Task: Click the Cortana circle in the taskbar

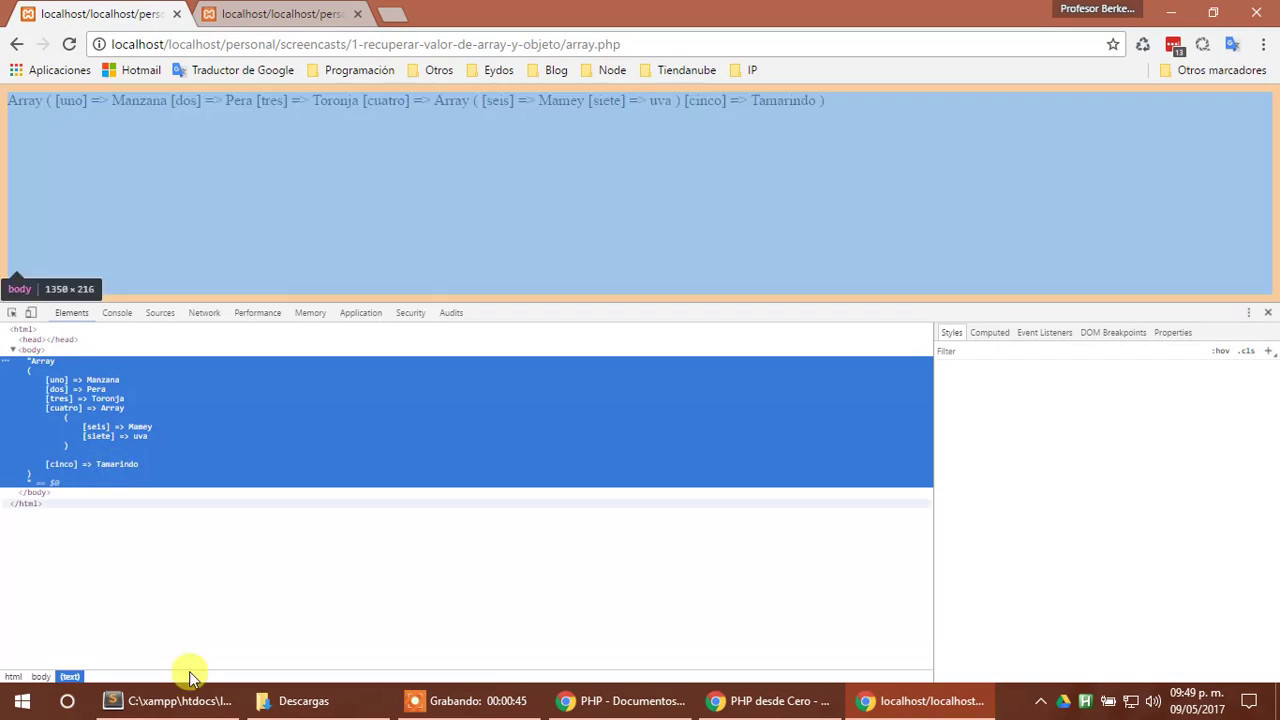Action: [x=67, y=701]
